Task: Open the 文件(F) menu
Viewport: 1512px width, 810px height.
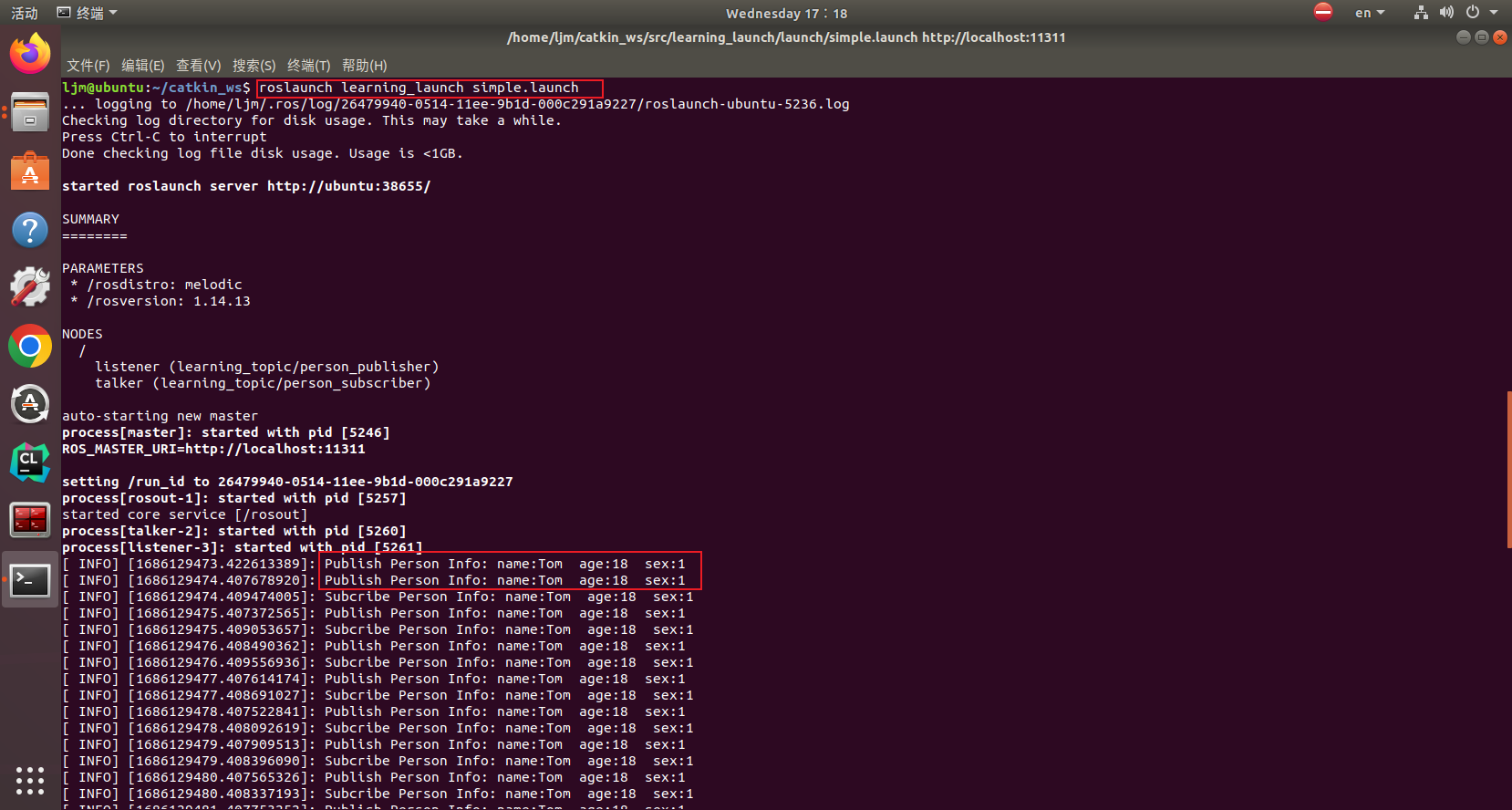Action: 88,66
